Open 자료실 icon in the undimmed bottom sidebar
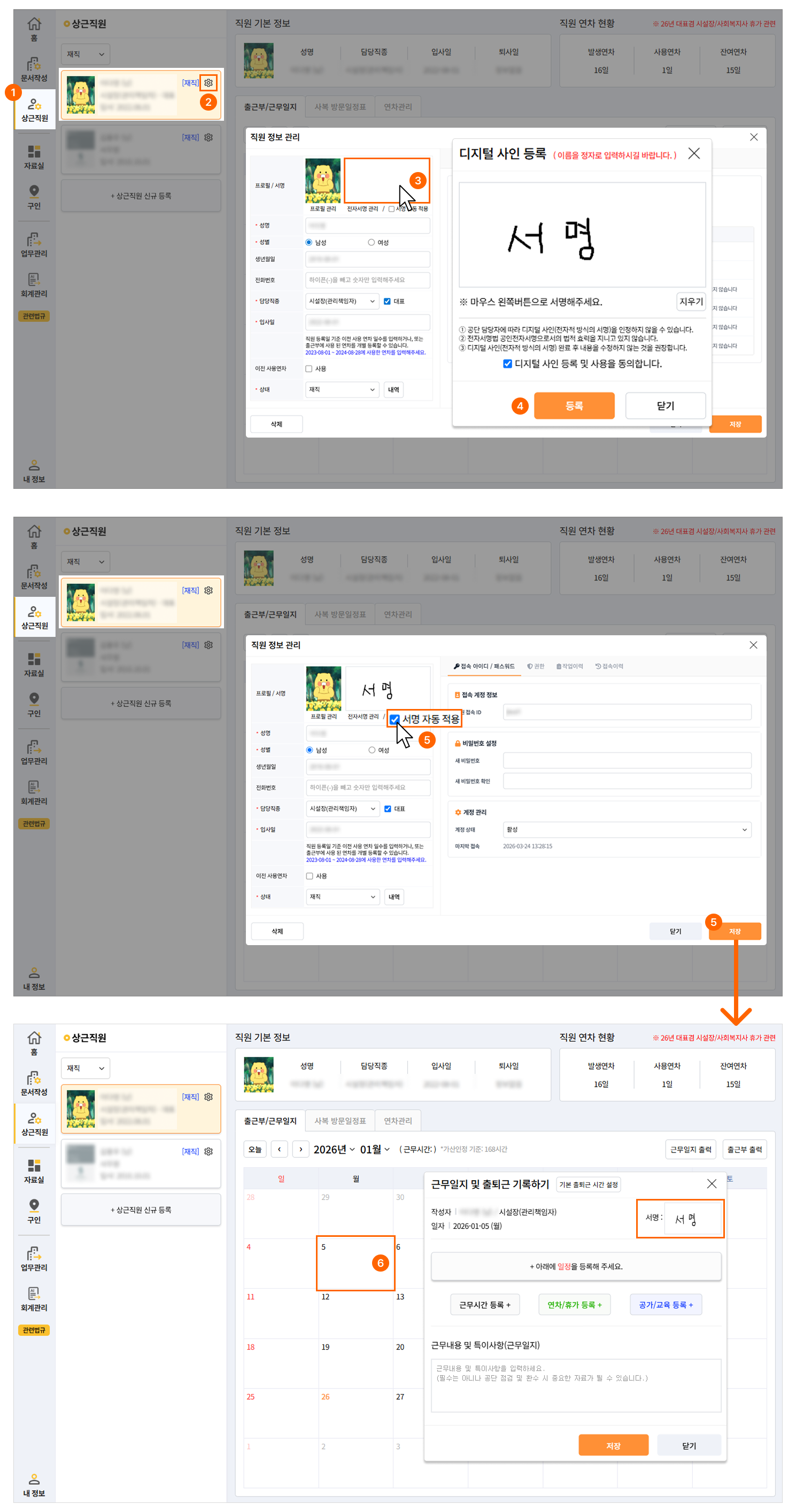This screenshot has height=1512, width=796. pos(34,1170)
